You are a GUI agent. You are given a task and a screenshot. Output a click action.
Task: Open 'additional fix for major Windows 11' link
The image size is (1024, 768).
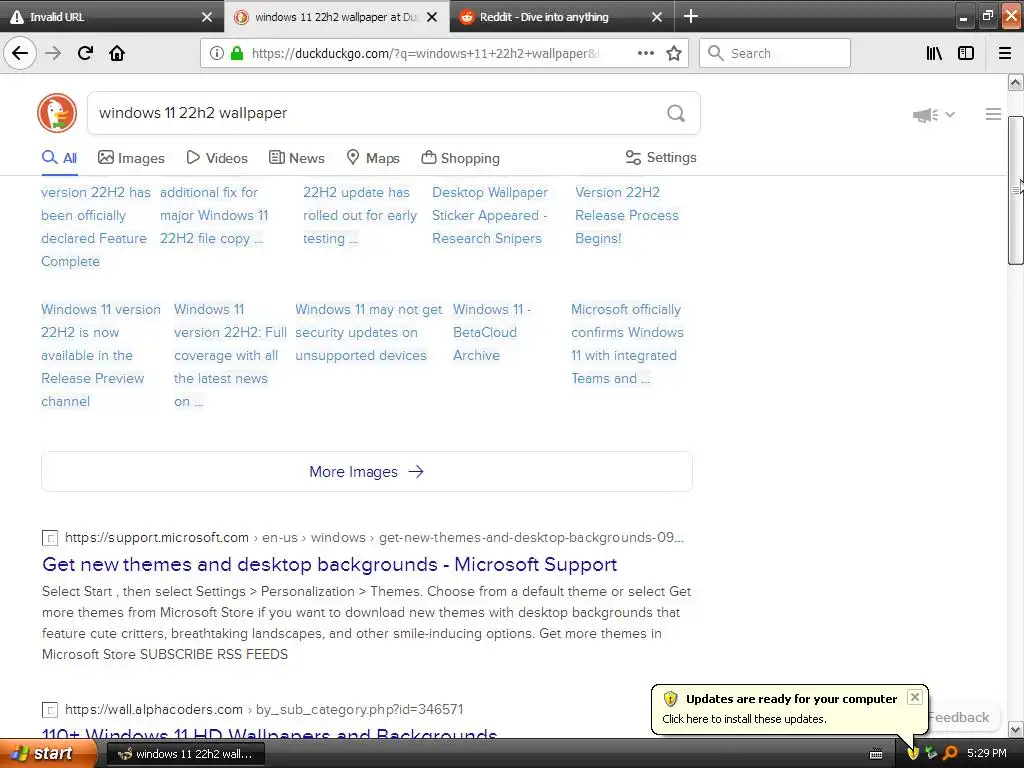click(x=214, y=216)
